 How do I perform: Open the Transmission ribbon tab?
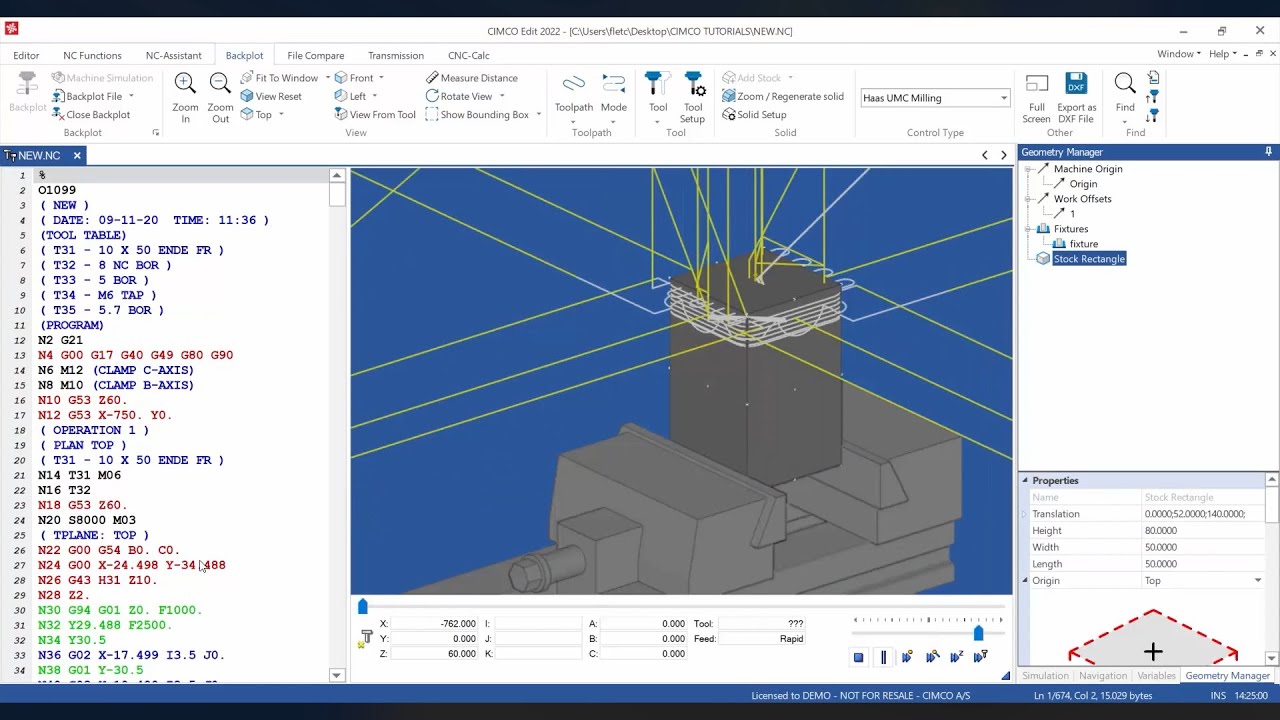click(396, 55)
